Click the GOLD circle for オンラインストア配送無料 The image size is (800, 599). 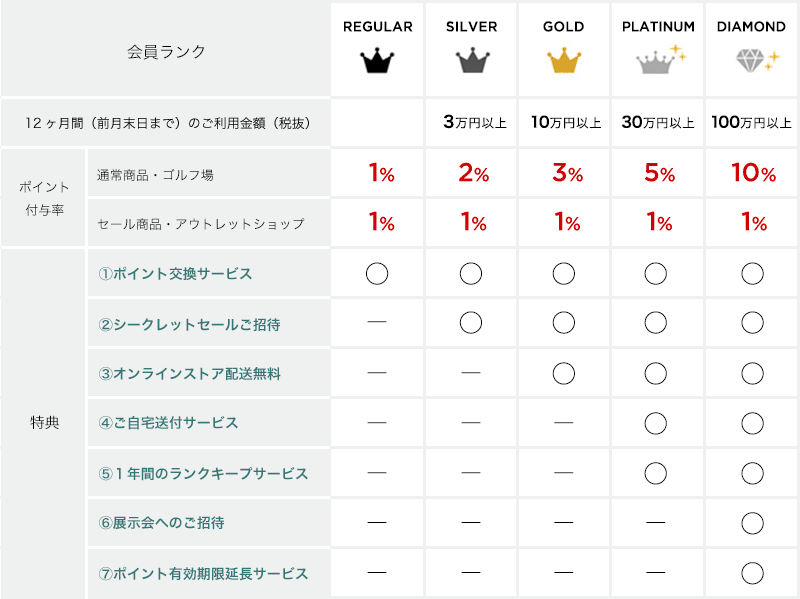(x=564, y=373)
